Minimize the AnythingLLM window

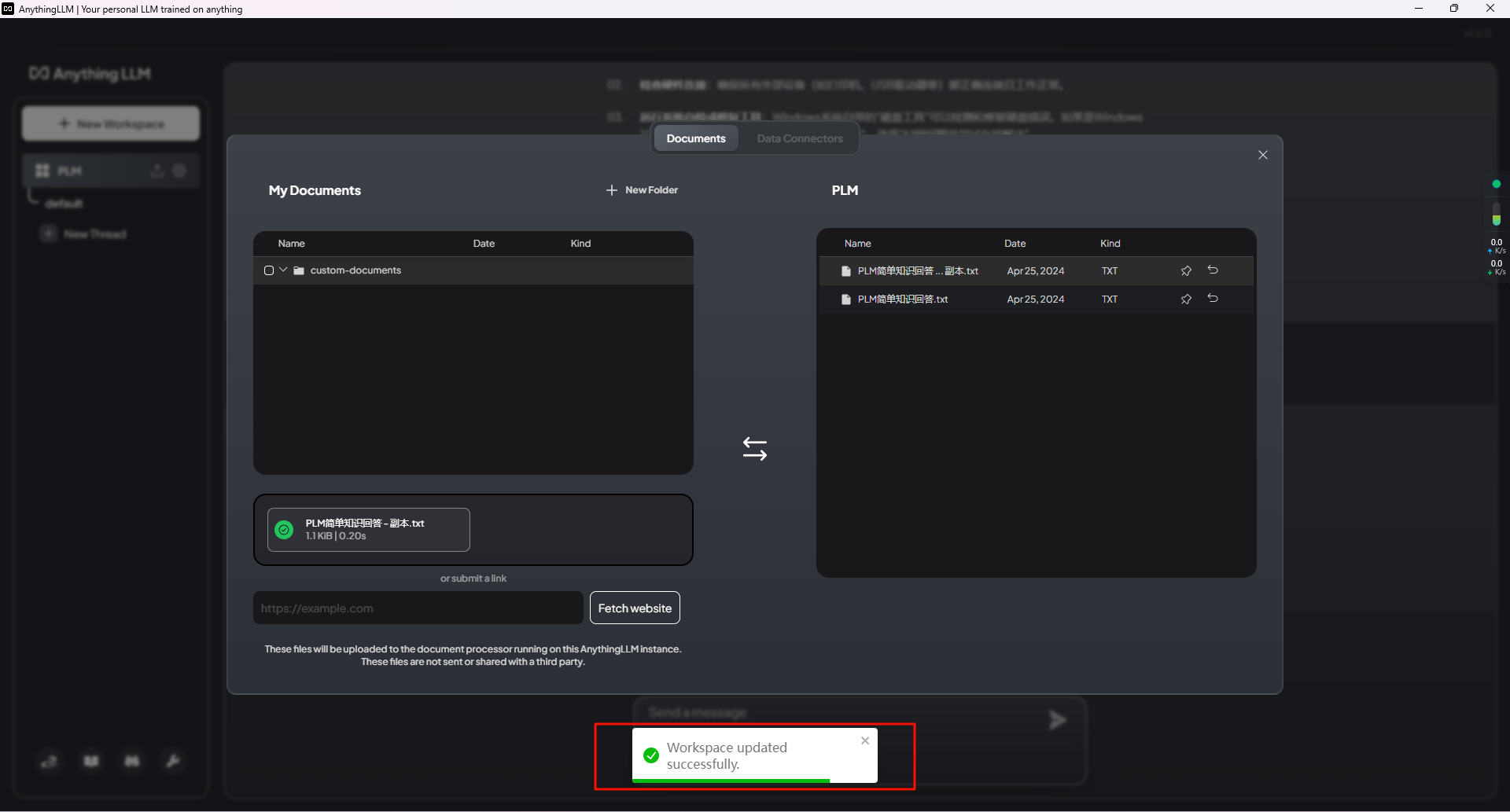[1418, 9]
